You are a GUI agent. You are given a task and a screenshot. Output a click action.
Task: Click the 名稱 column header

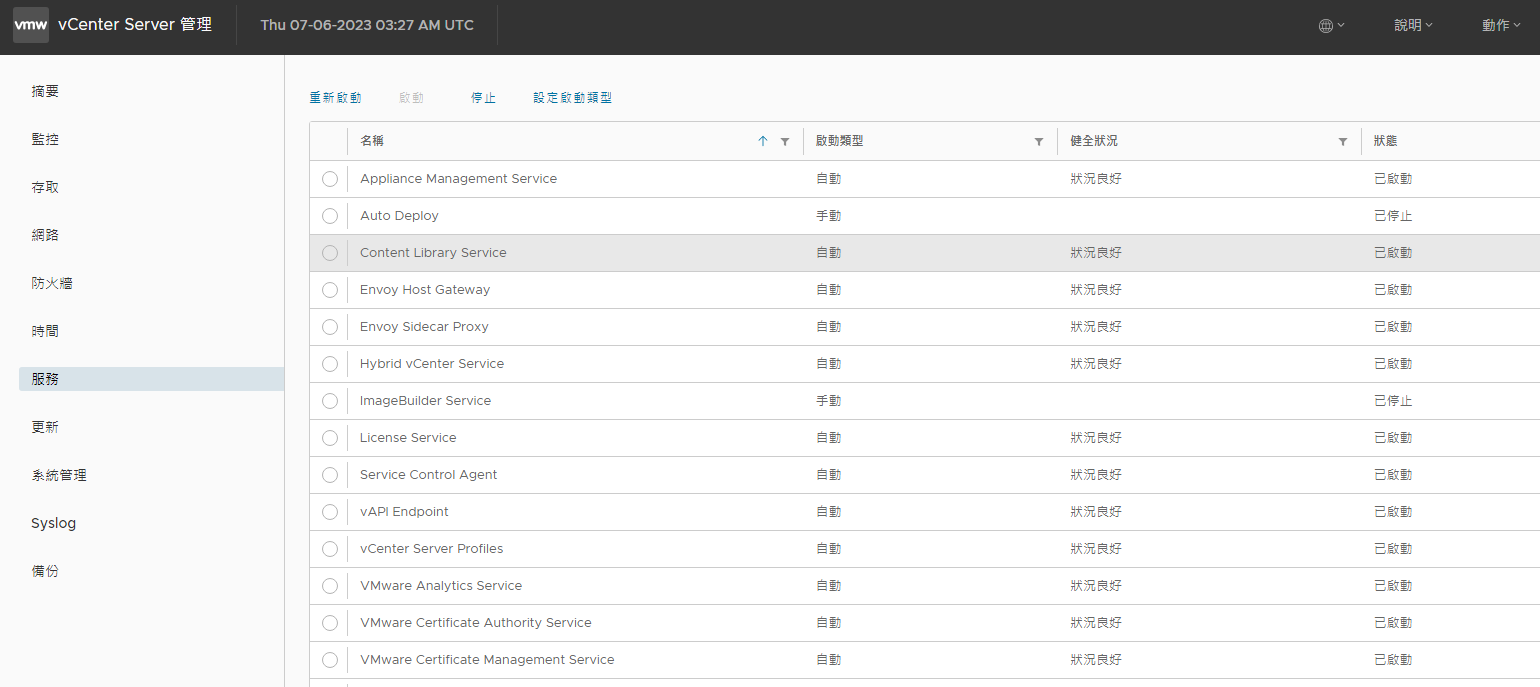coord(372,141)
